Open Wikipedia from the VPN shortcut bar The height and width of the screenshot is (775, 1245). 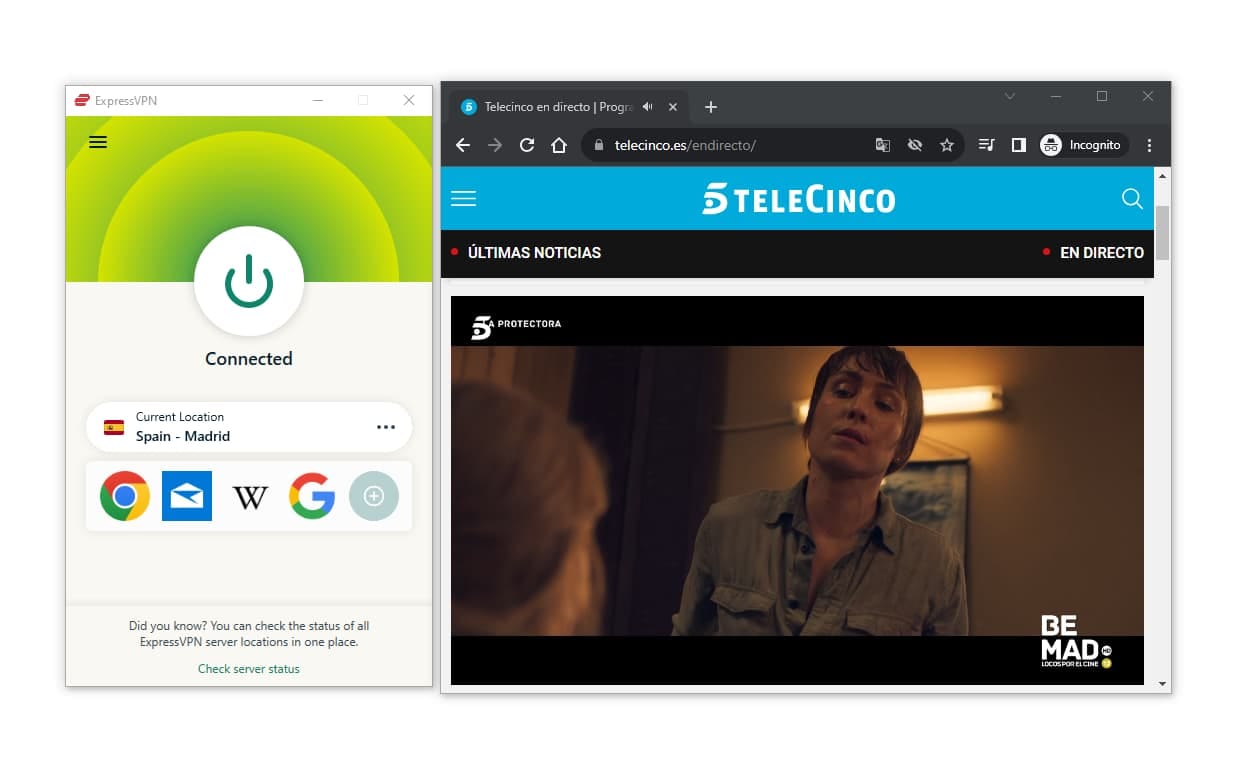[249, 496]
